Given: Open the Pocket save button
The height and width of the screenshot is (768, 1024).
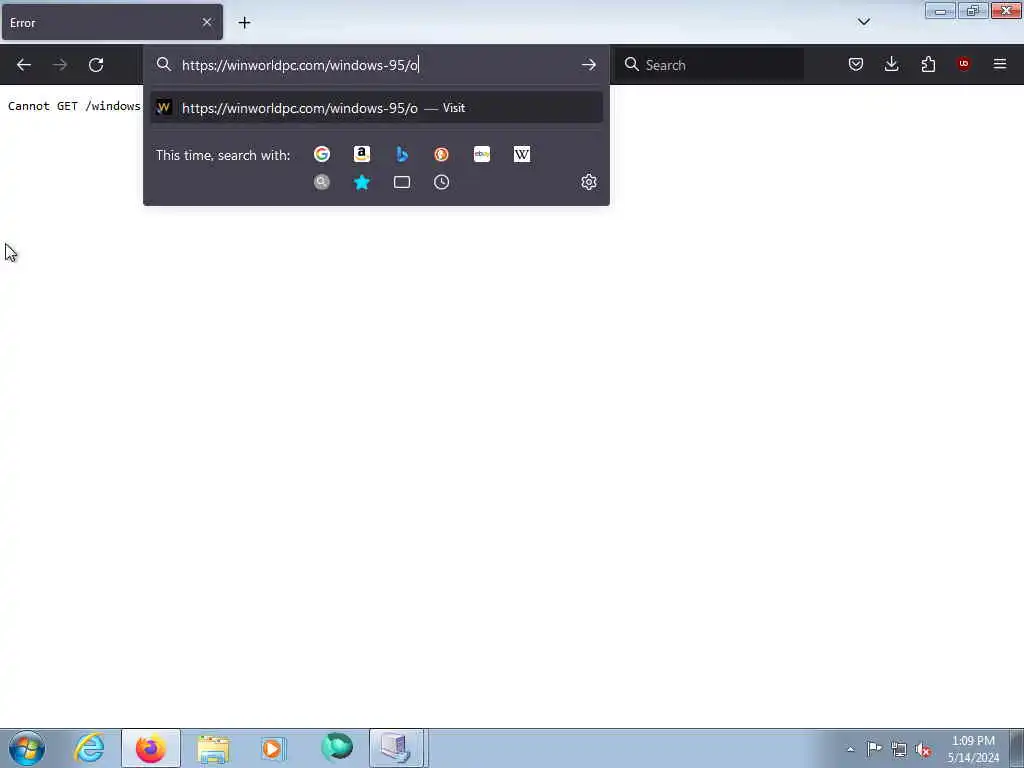Looking at the screenshot, I should [x=856, y=64].
